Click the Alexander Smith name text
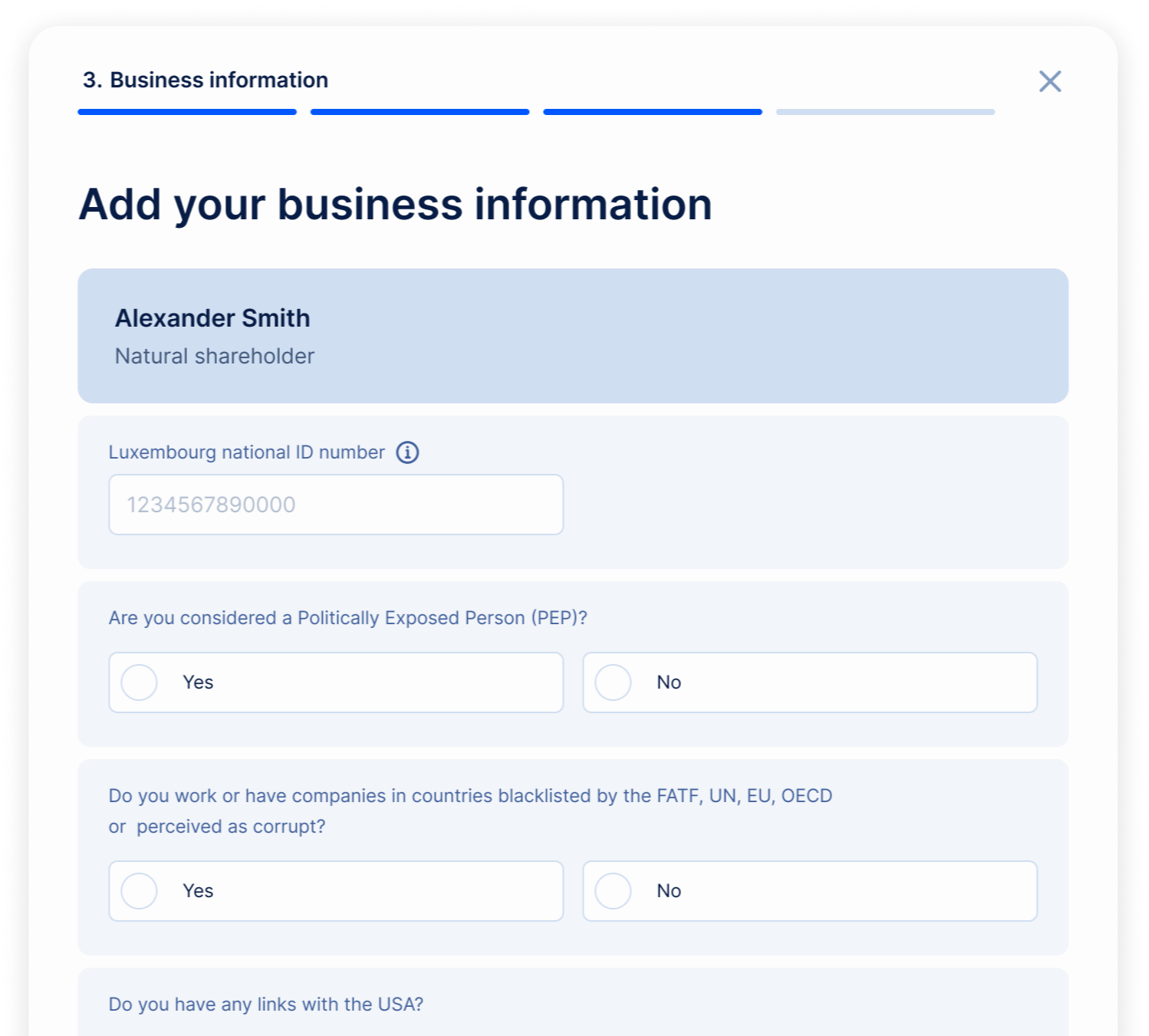This screenshot has height=1036, width=1149. pos(212,318)
